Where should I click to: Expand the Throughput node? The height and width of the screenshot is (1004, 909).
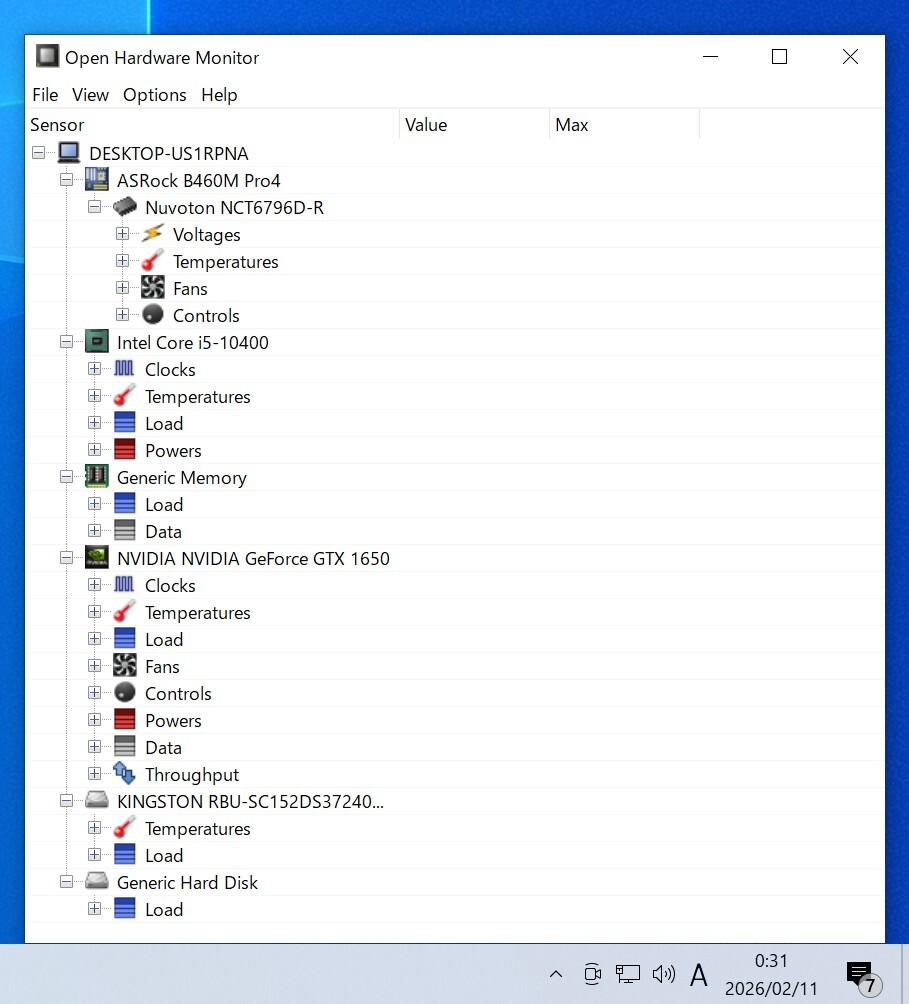pyautogui.click(x=95, y=773)
